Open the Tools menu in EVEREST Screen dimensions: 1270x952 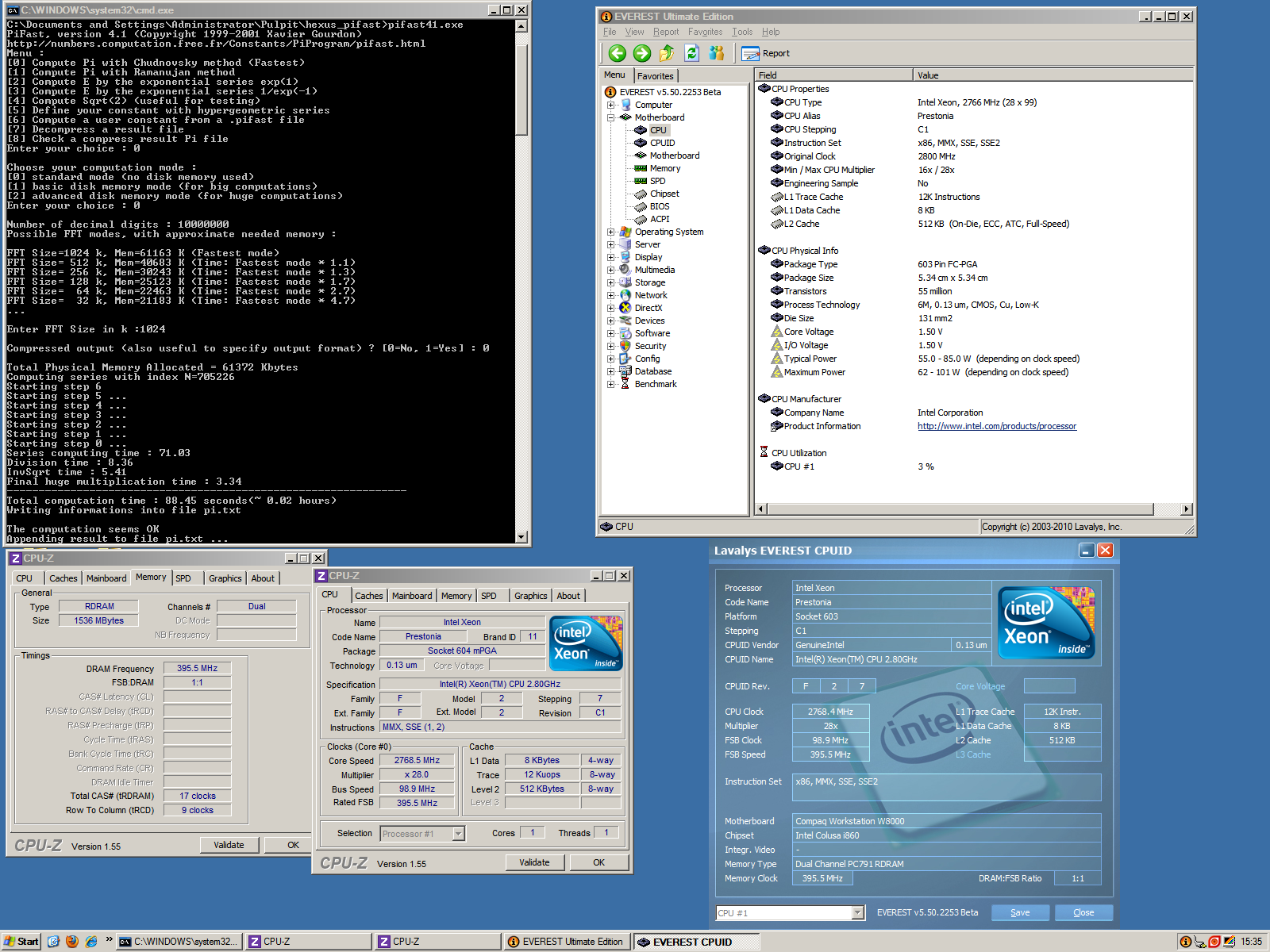(x=742, y=32)
